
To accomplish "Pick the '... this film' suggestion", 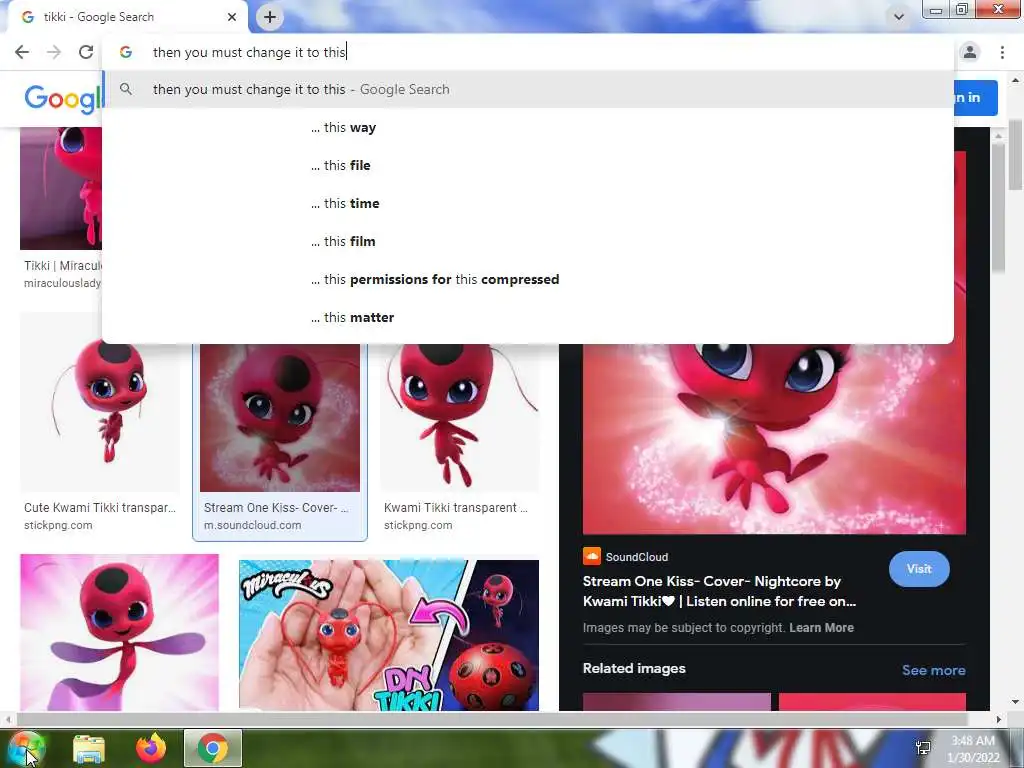I will click(x=528, y=241).
